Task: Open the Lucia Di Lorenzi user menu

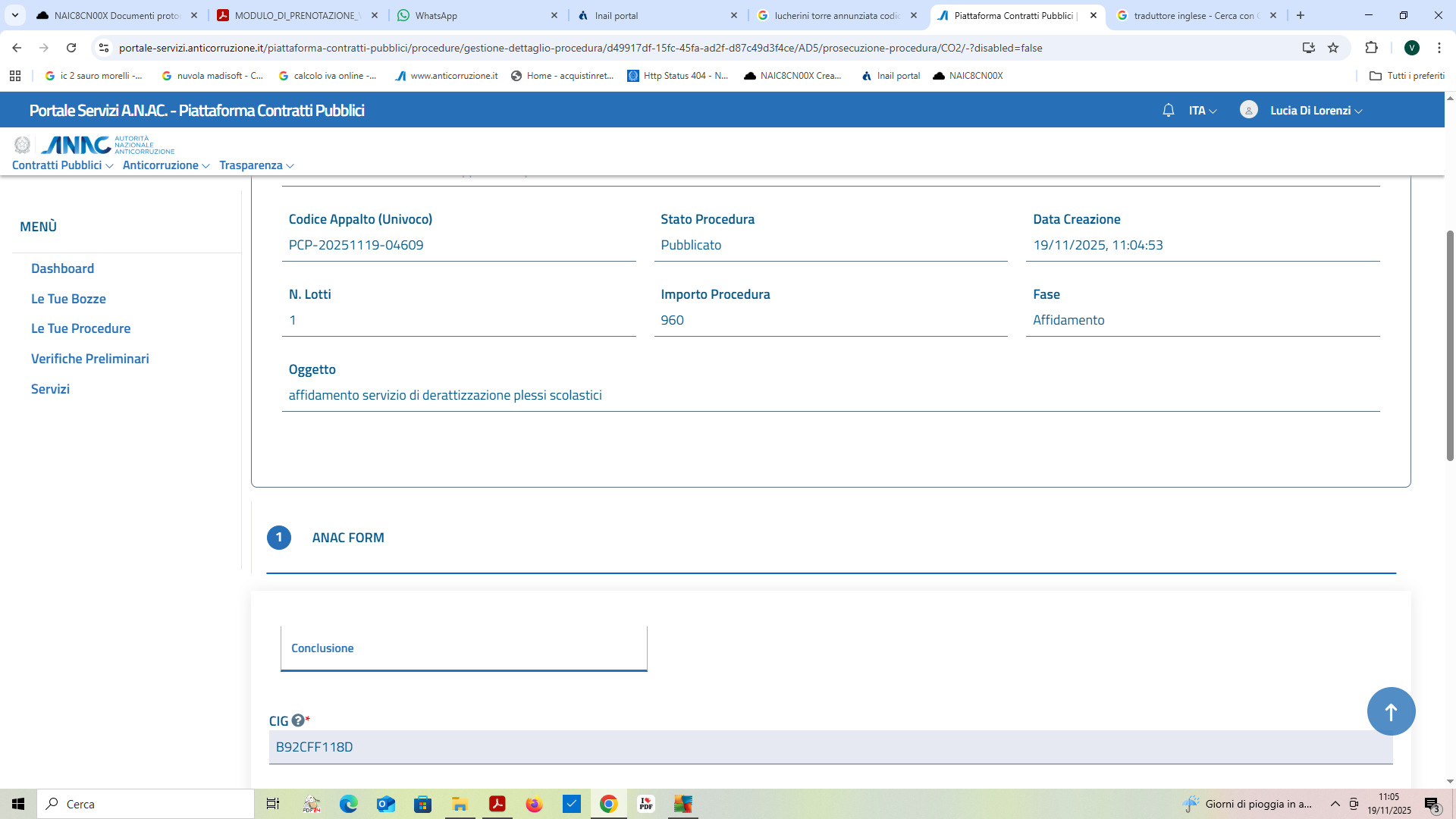Action: tap(1316, 111)
